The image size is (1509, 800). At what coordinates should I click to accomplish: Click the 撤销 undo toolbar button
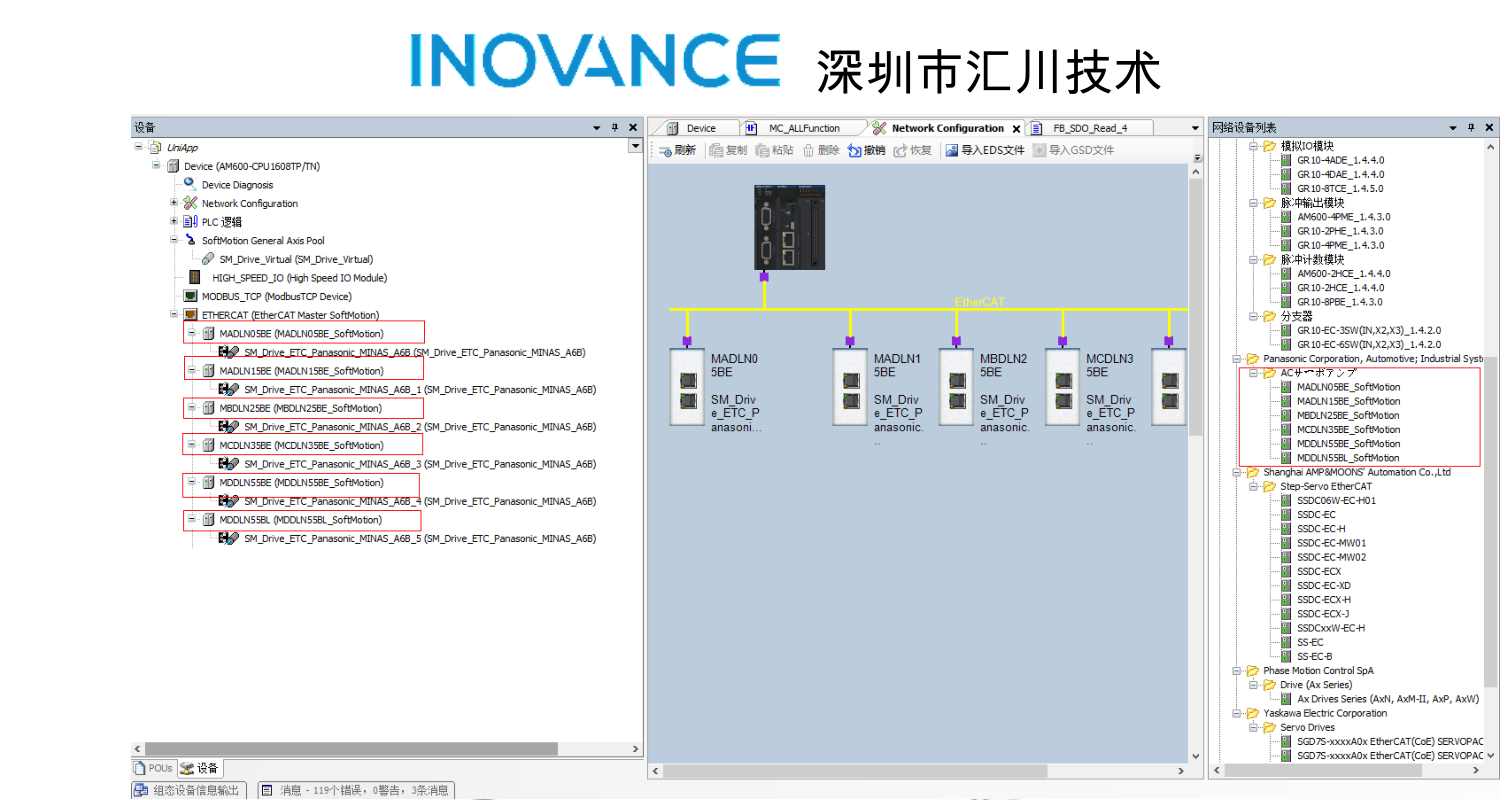(x=866, y=150)
